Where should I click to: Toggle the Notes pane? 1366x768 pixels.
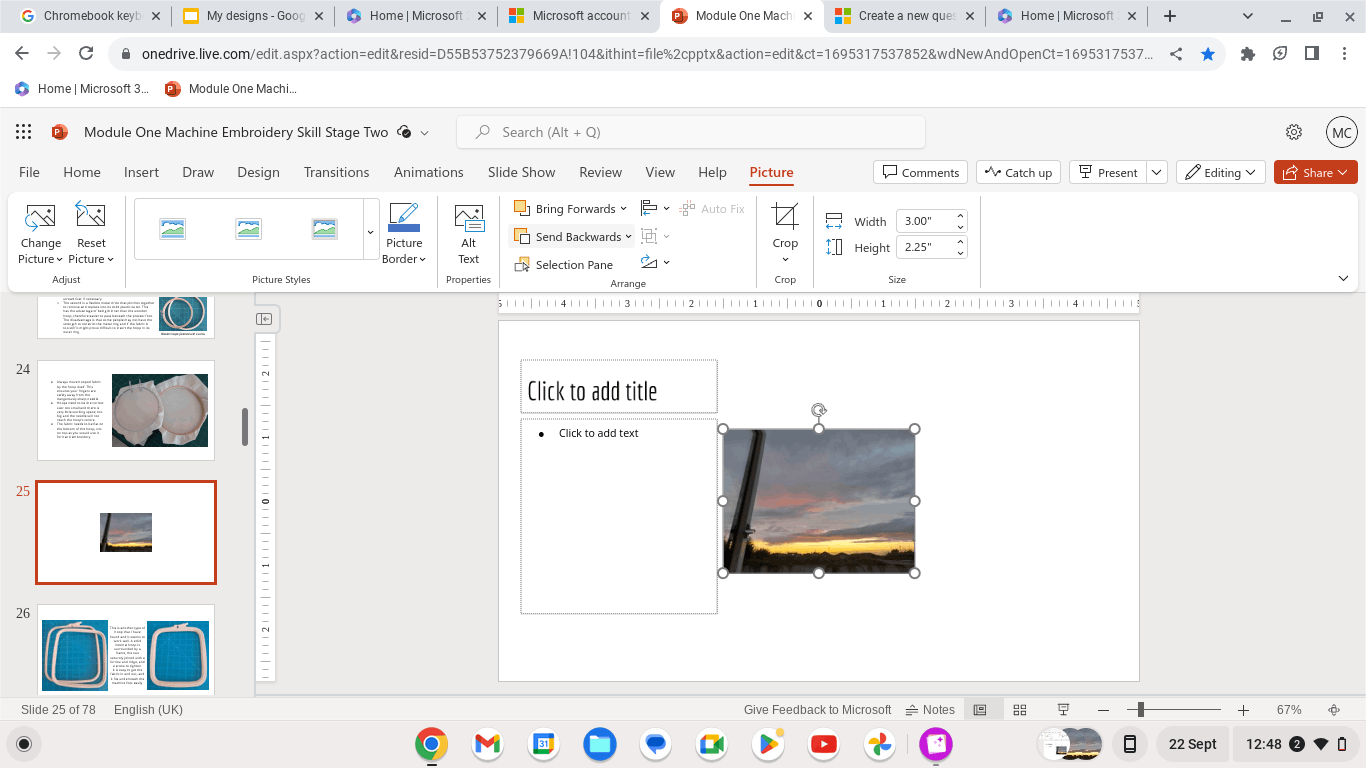(x=930, y=710)
